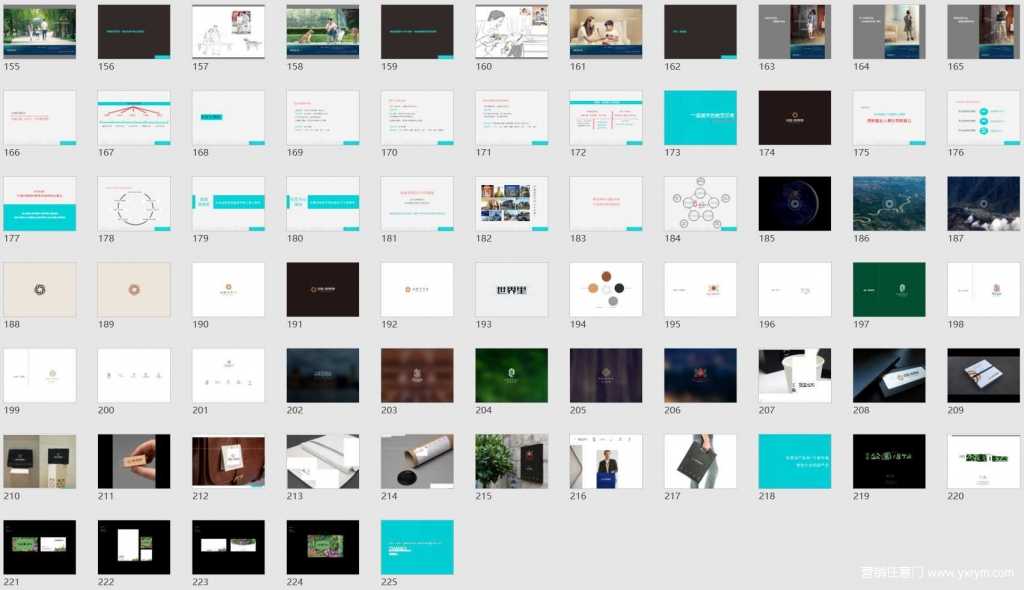Select slide 217 with the black shopping bag
The image size is (1024, 590).
(700, 461)
